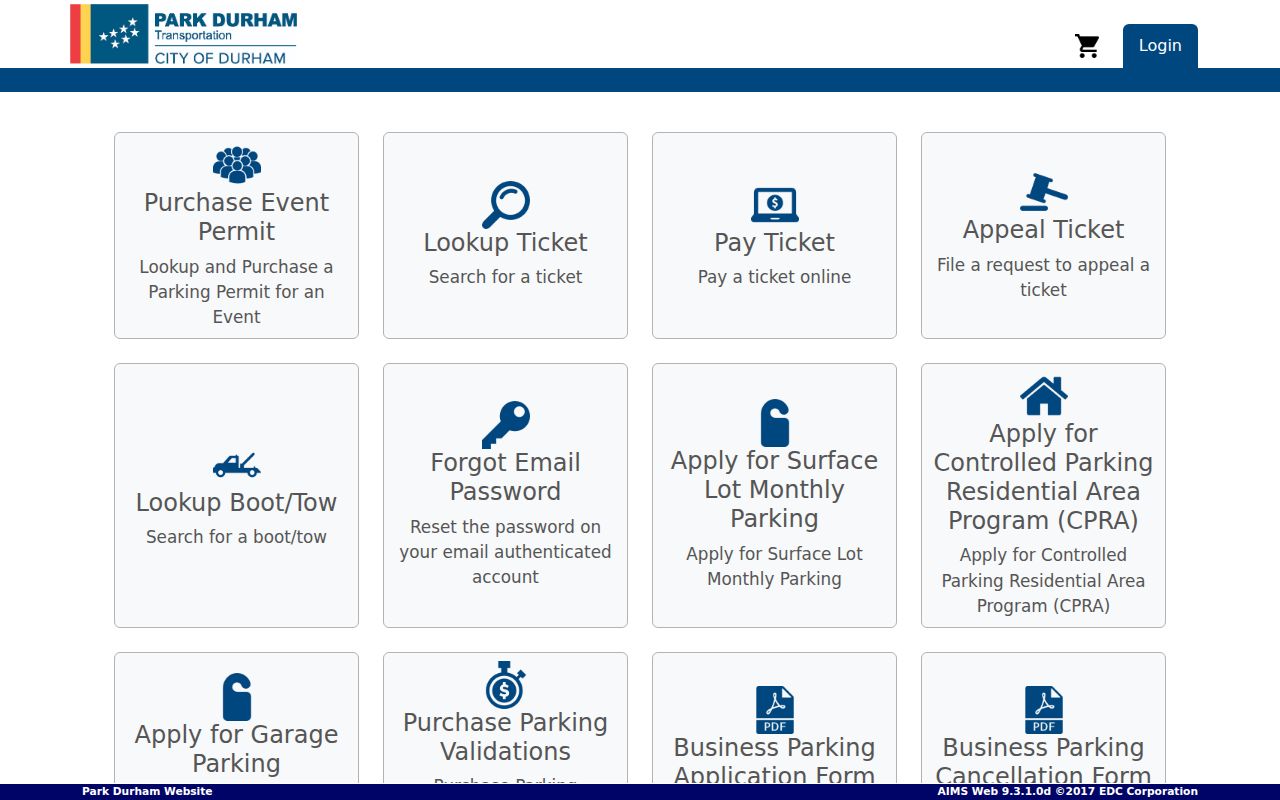The image size is (1280, 800).
Task: Click 'Pay a ticket online' description text
Action: 775,277
